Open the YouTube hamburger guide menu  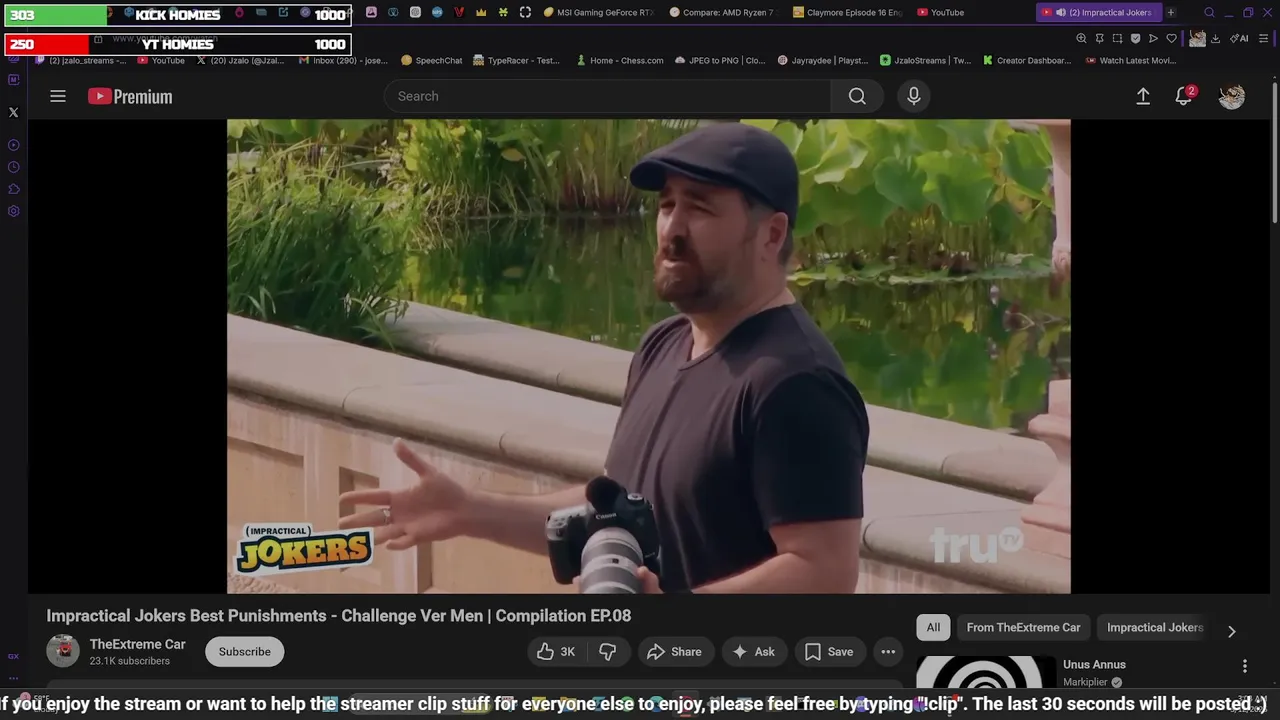coord(58,96)
